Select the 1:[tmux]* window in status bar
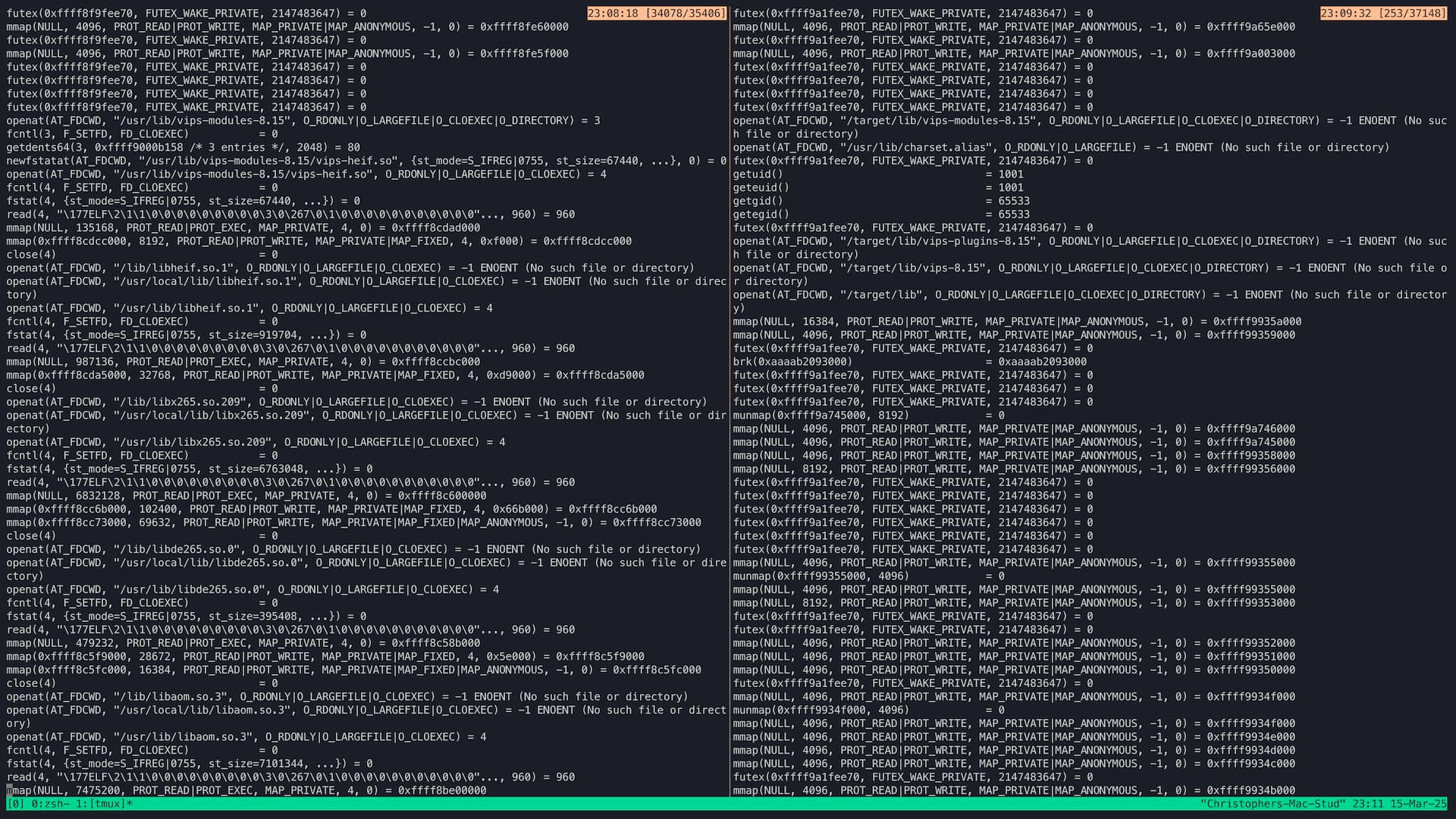This screenshot has width=1456, height=819. 104,804
